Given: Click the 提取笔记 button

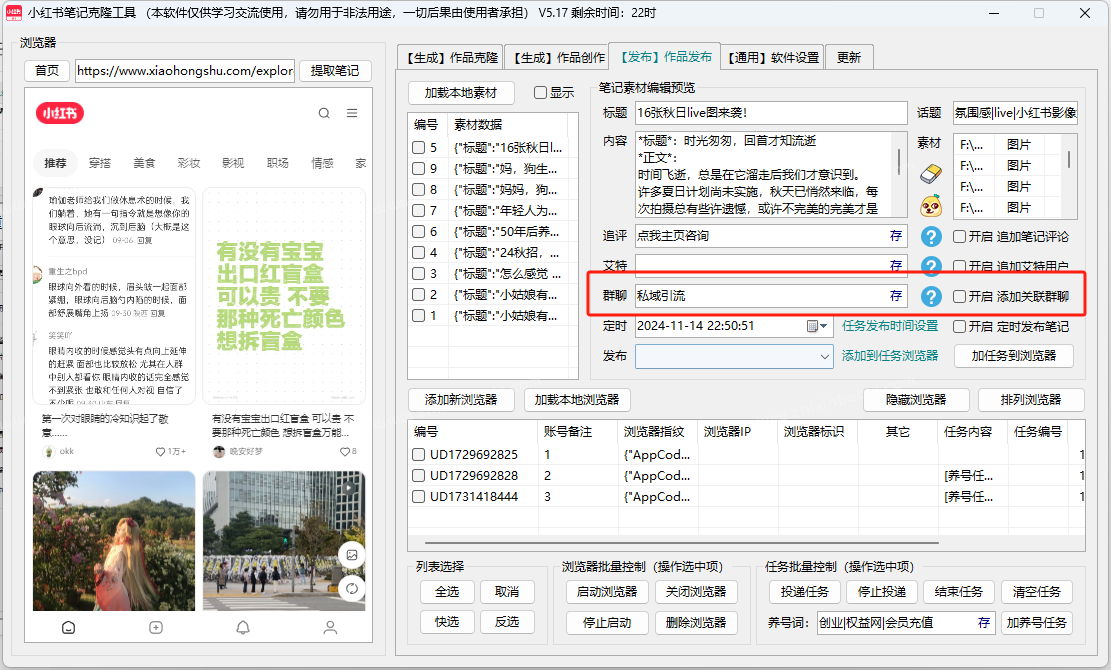Looking at the screenshot, I should click(x=335, y=71).
